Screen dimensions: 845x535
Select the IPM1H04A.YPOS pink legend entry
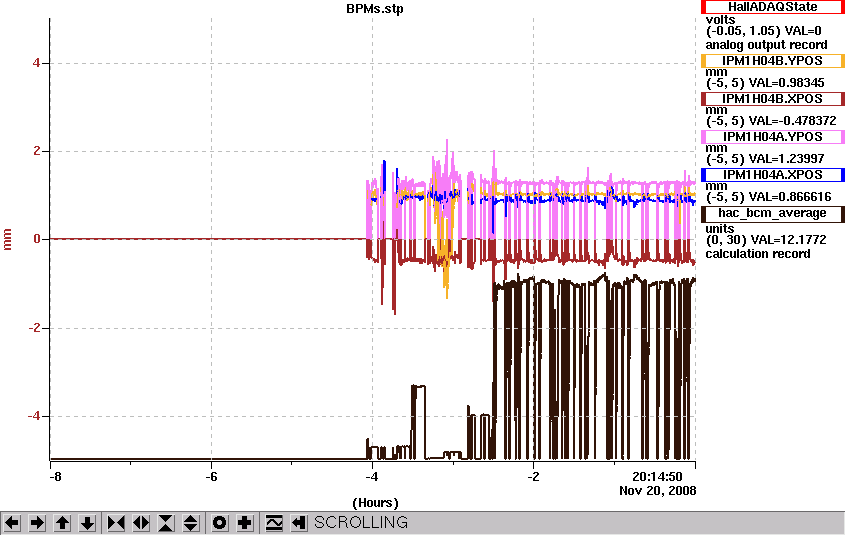[773, 137]
